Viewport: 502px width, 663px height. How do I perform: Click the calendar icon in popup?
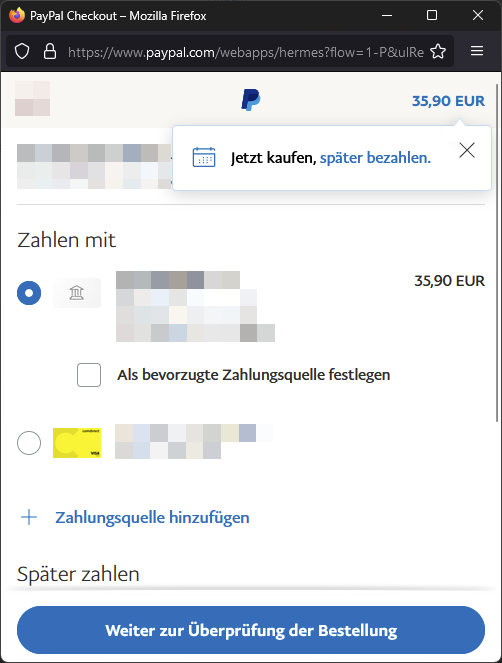click(204, 157)
